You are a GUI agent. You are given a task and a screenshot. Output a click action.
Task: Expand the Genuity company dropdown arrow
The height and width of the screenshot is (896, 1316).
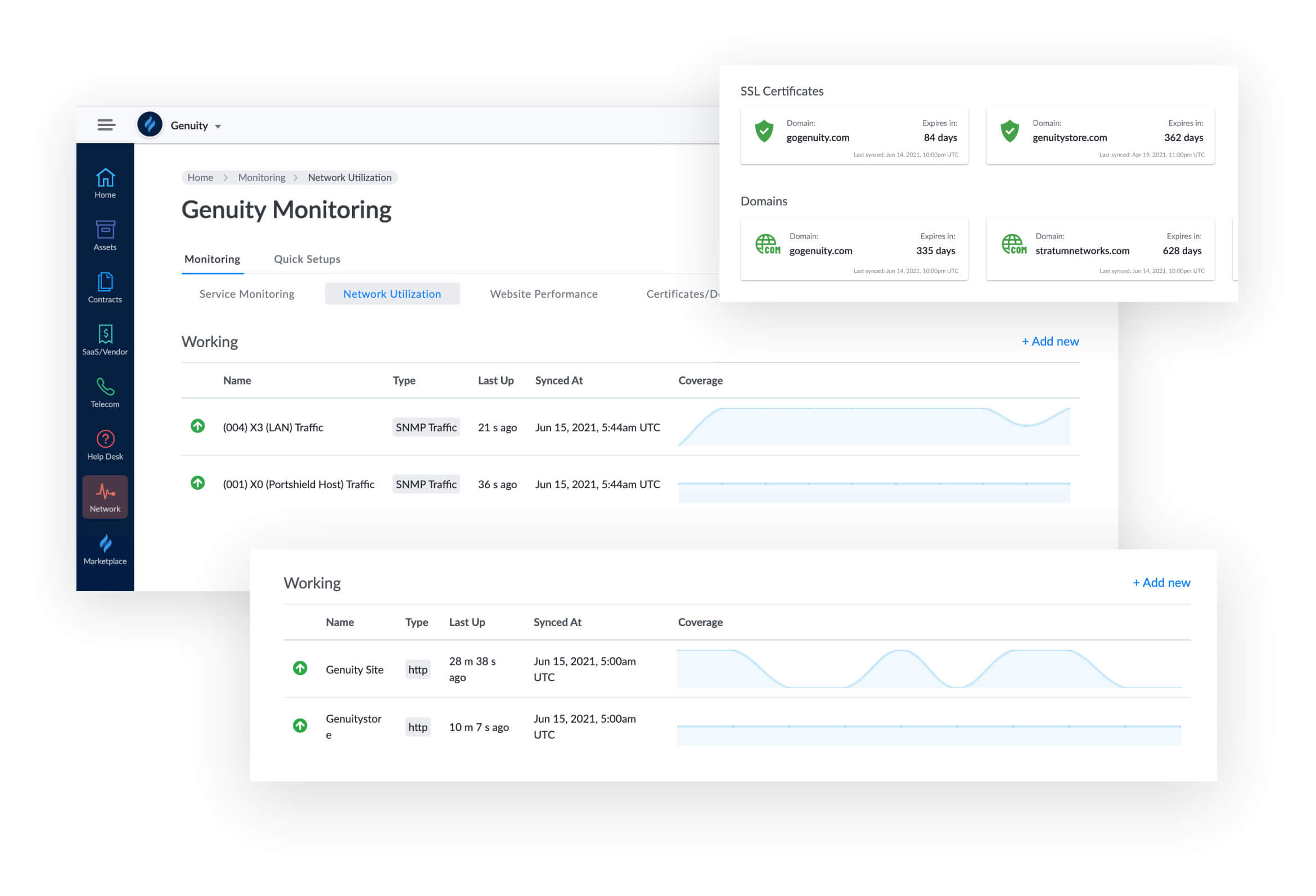click(218, 127)
